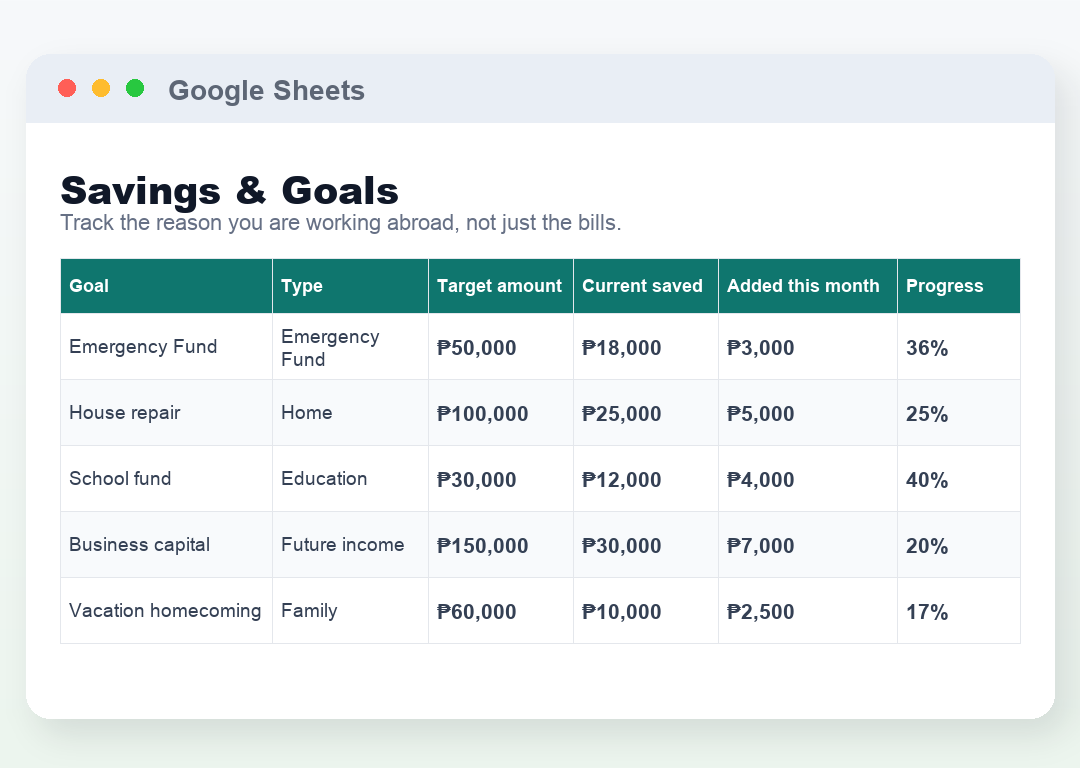Select the ₱4,000 added this month cell
This screenshot has width=1080, height=768.
[x=808, y=479]
